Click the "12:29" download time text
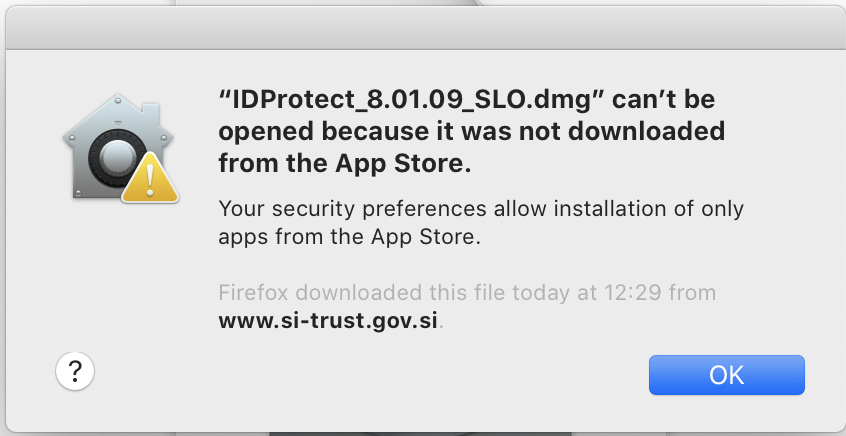 (632, 292)
